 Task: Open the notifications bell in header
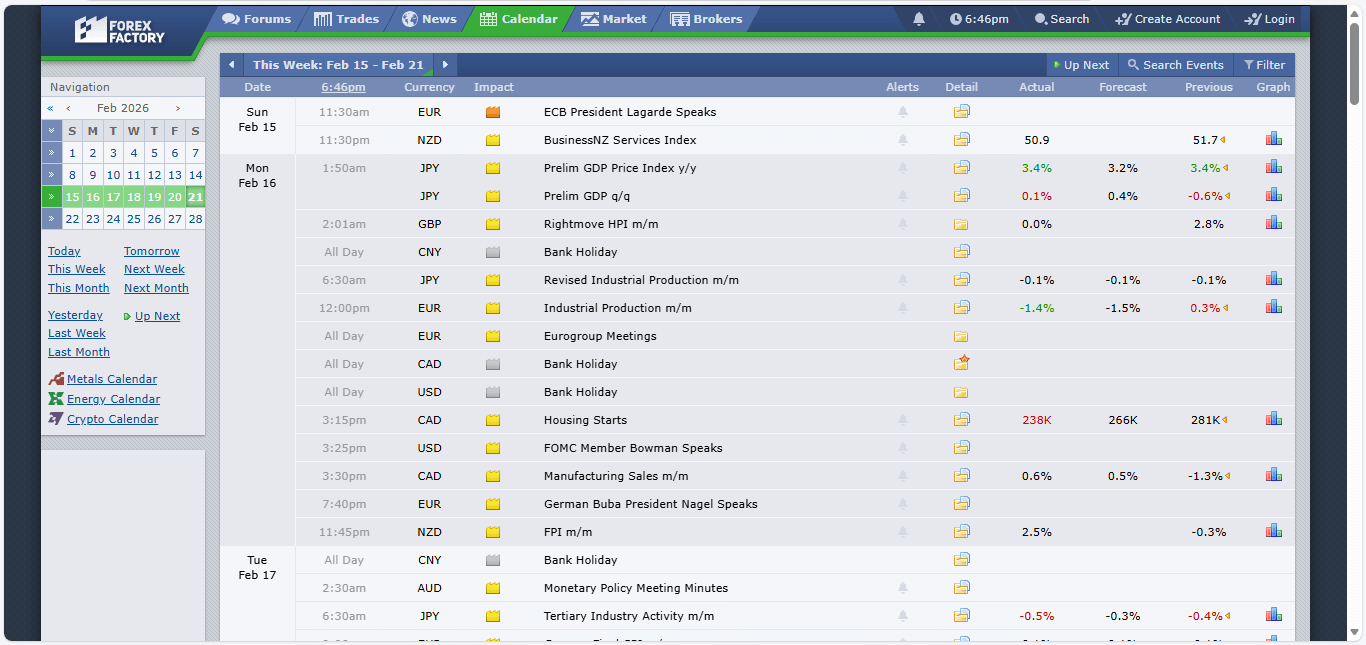[919, 19]
